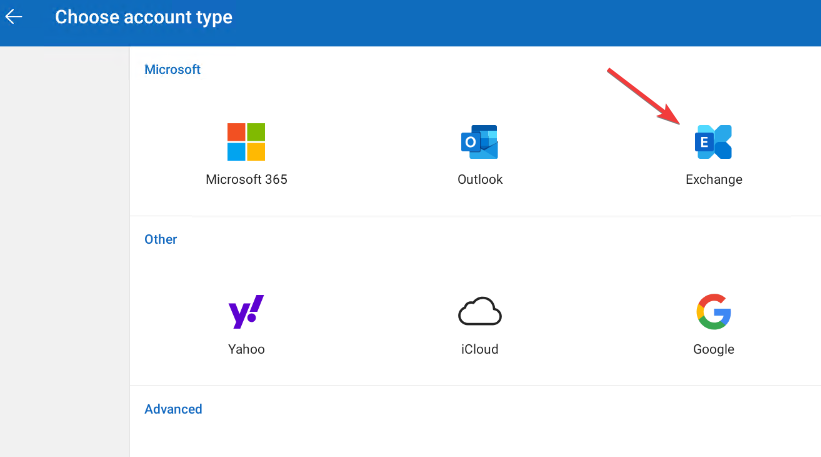
Task: Pick the Exchange account icon
Action: (713, 142)
